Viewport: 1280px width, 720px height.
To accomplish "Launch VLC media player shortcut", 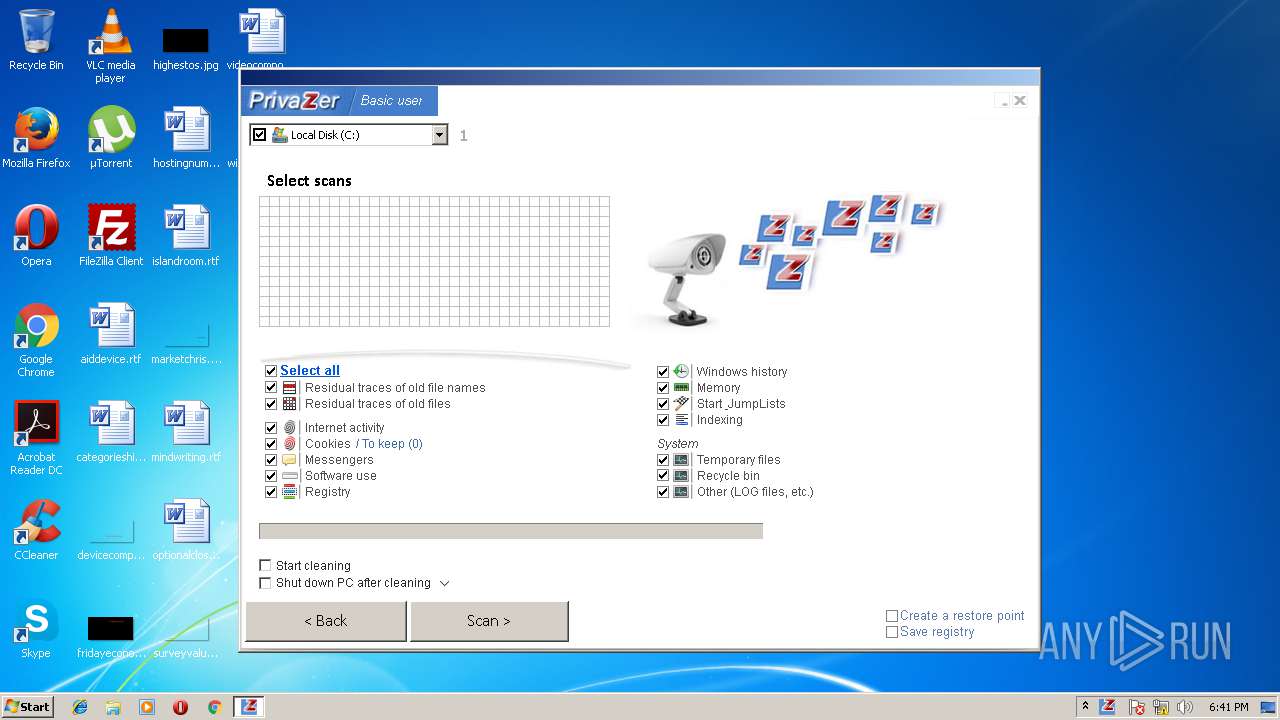I will 110,46.
